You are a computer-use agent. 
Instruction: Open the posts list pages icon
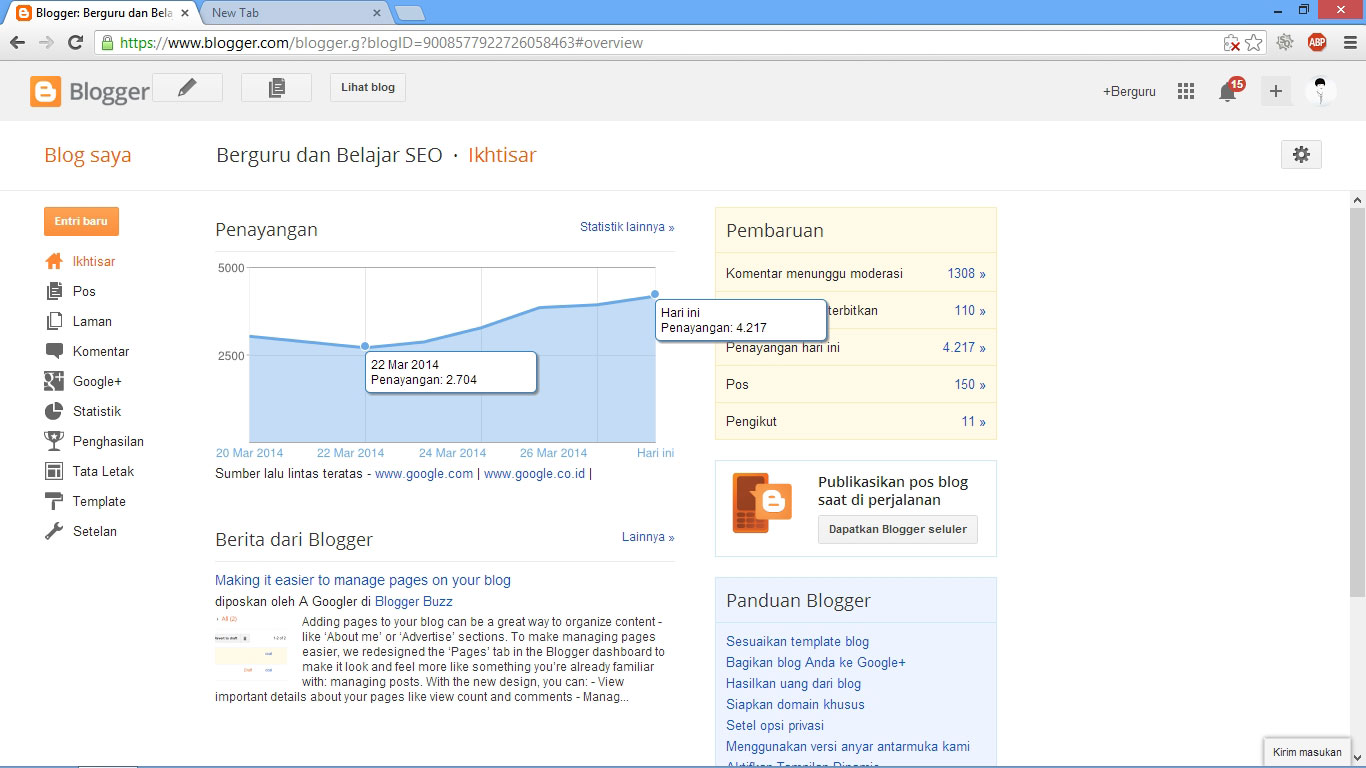pos(276,87)
